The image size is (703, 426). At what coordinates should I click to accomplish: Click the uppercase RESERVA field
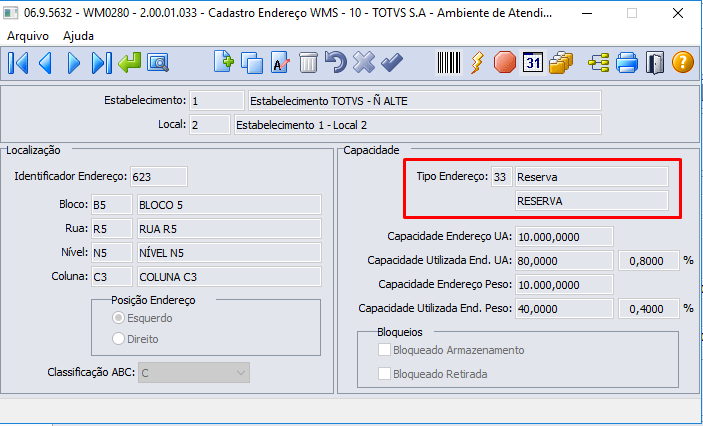coord(592,200)
